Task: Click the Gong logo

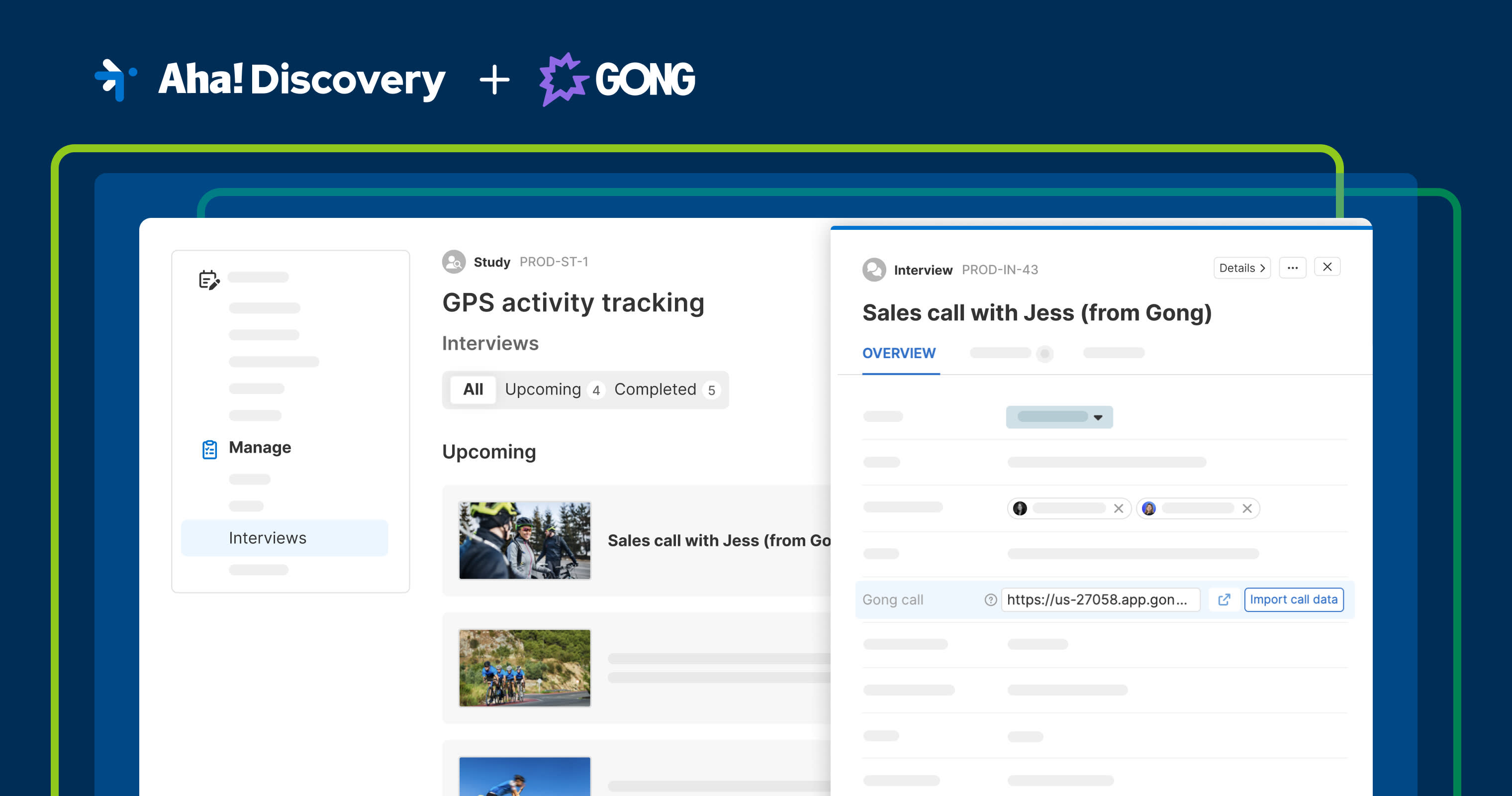Action: 616,79
